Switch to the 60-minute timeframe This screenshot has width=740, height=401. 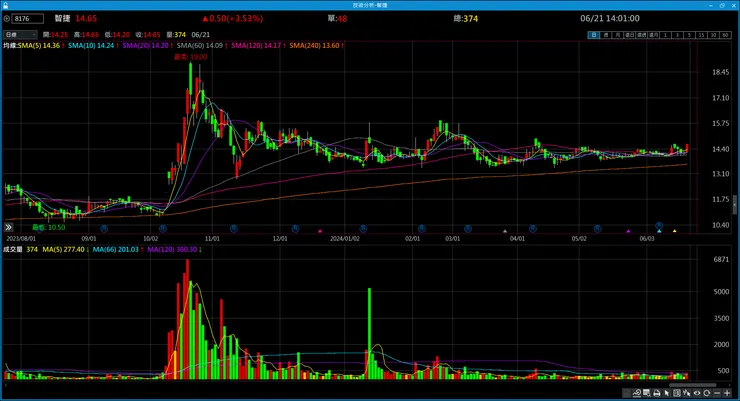coord(725,35)
